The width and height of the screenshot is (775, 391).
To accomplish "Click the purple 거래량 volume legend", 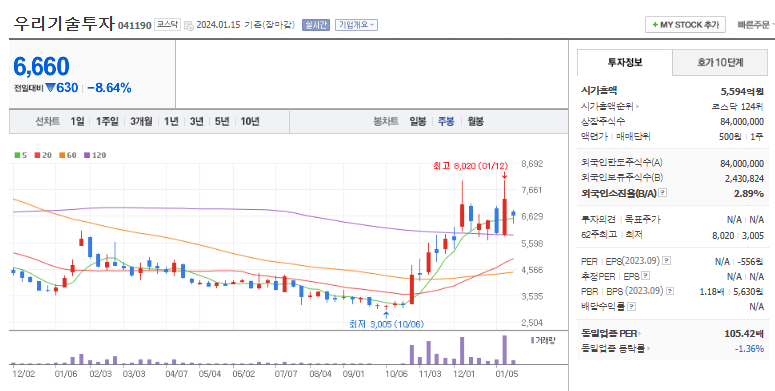I will click(543, 341).
